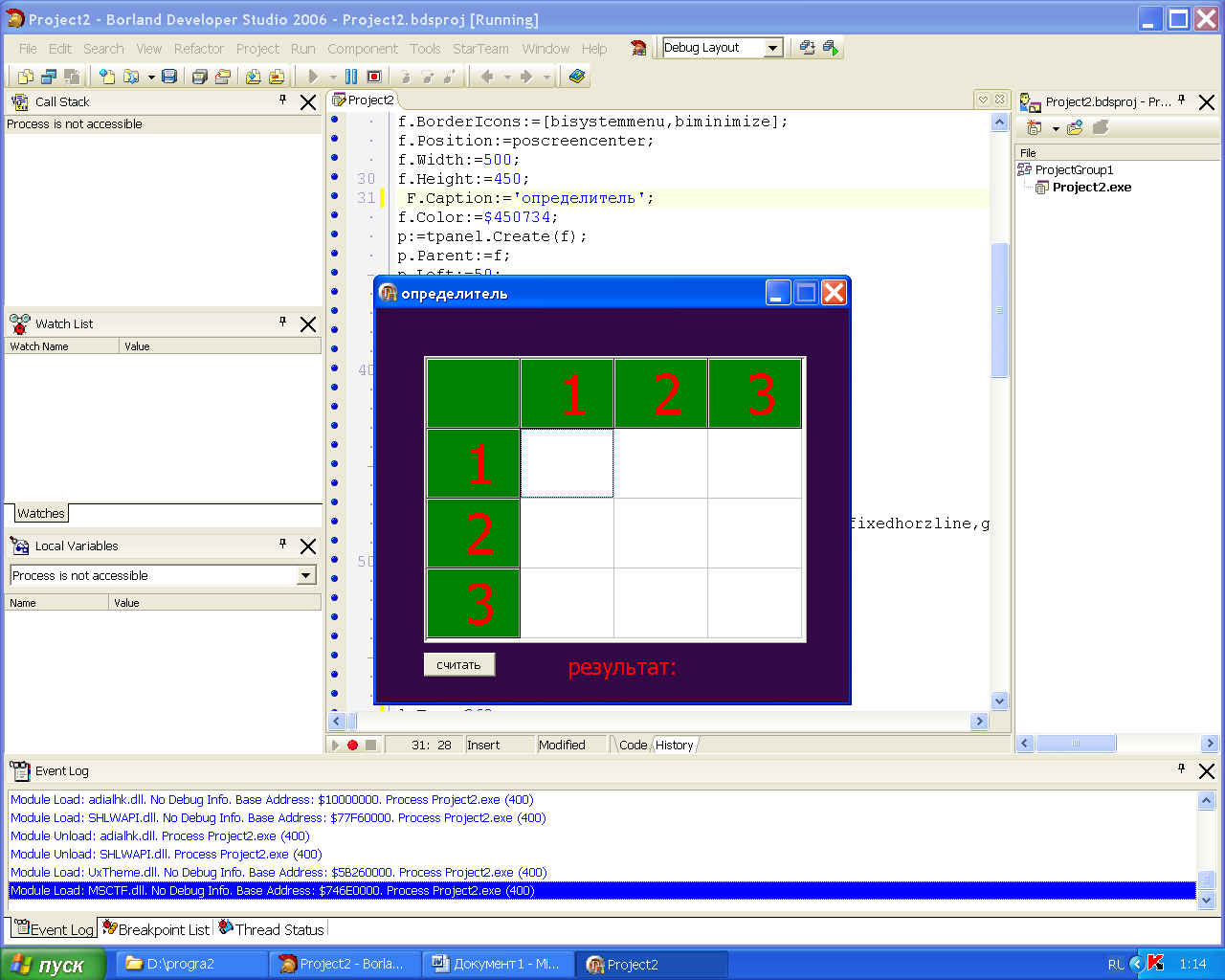Close the Call Stack panel
1225x980 pixels.
click(308, 102)
